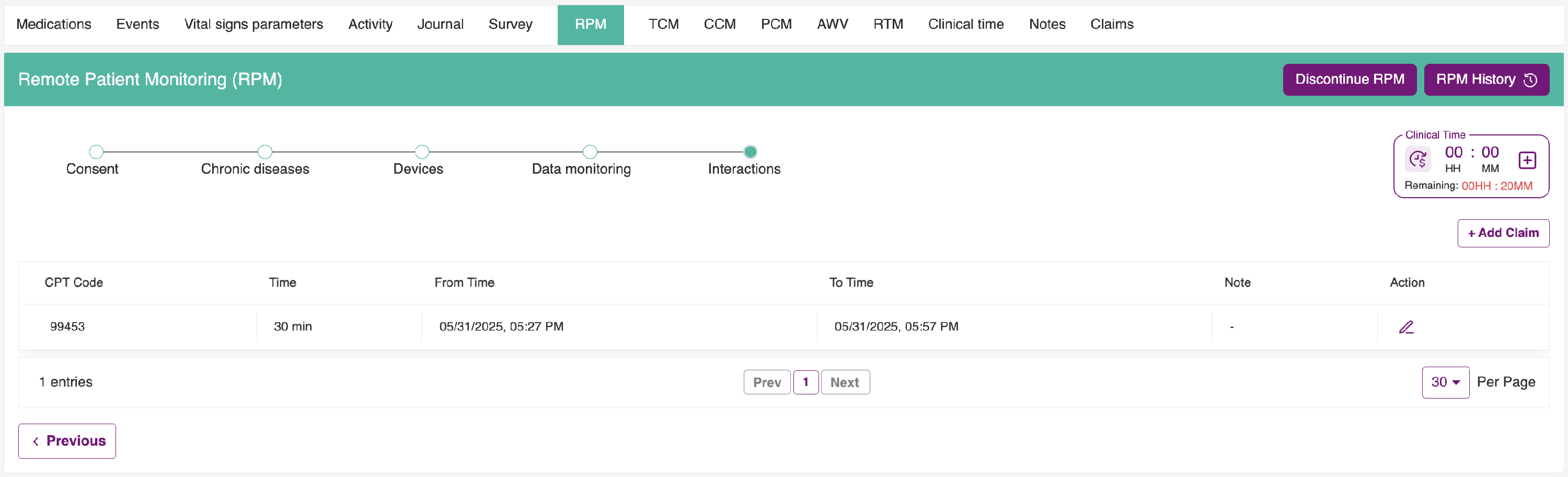Open the AWV tab
1568x477 pixels.
pyautogui.click(x=832, y=25)
